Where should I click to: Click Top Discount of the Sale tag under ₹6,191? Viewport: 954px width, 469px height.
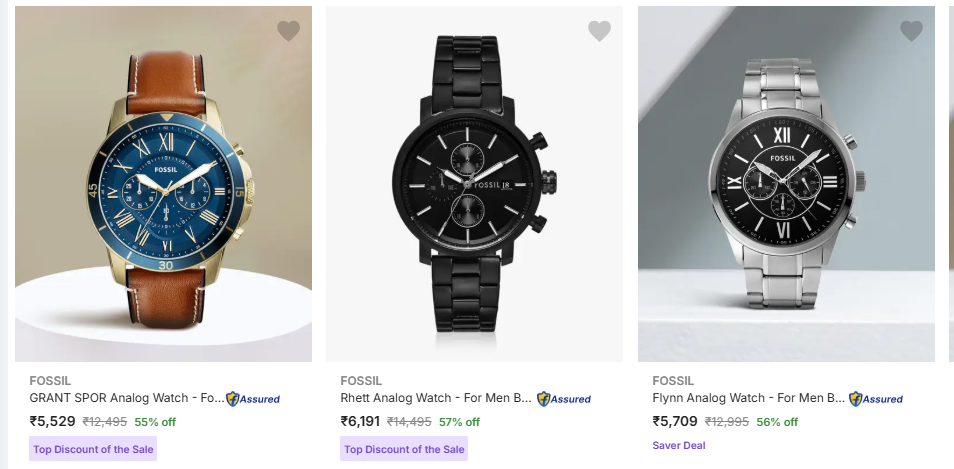coord(404,449)
